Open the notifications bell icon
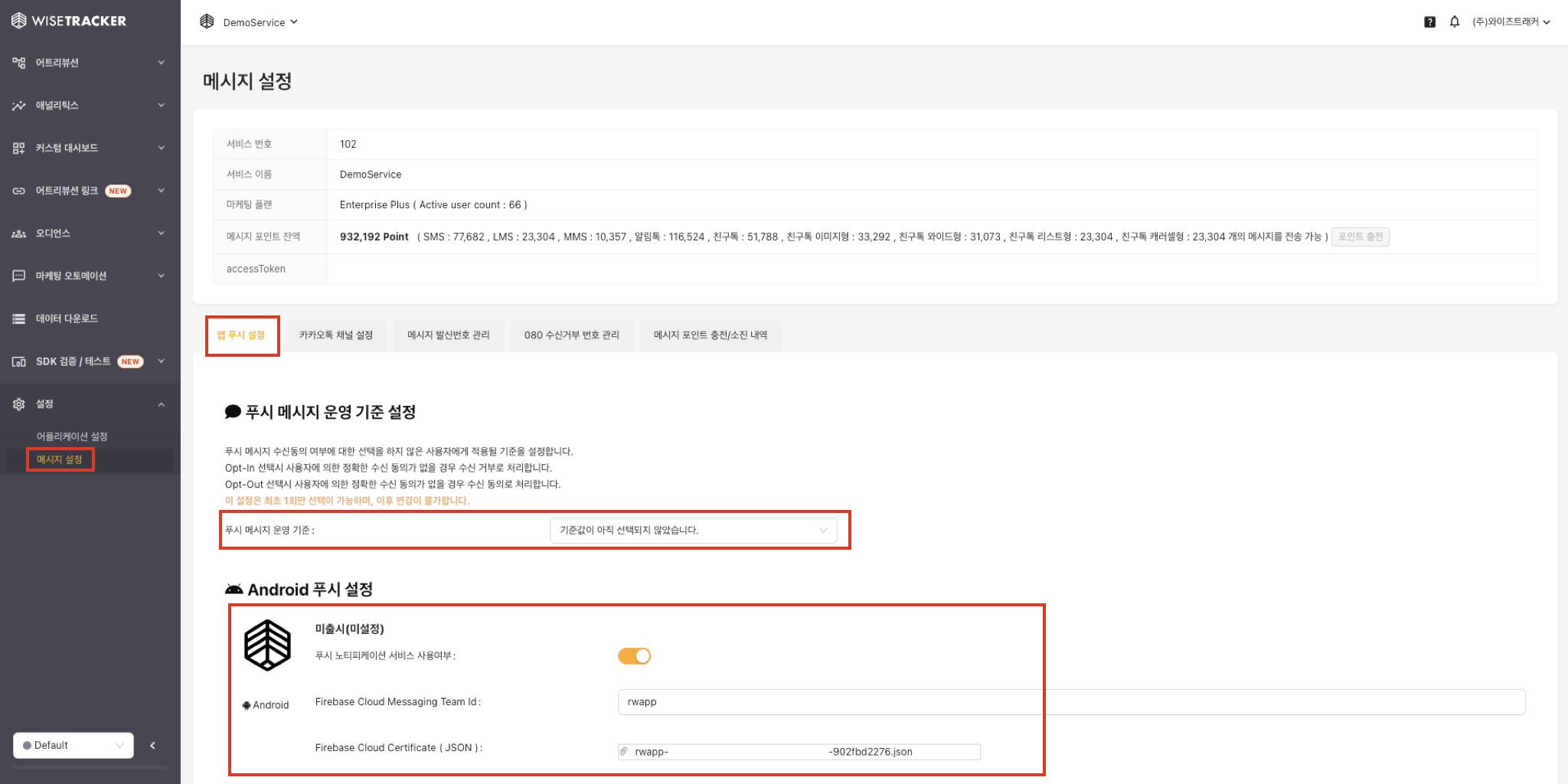Viewport: 1568px width, 784px height. (1454, 22)
